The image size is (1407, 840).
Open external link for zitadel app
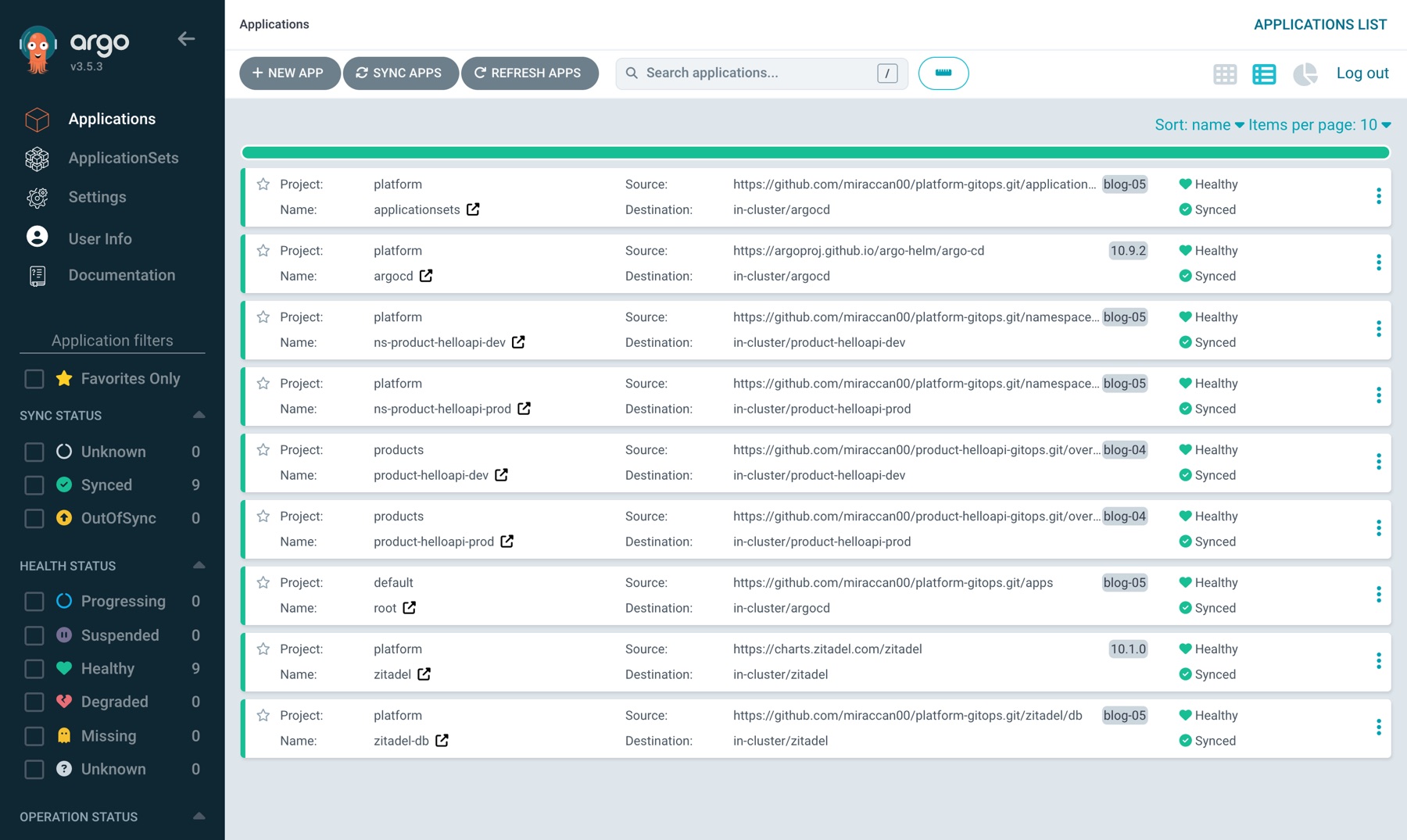coord(424,674)
